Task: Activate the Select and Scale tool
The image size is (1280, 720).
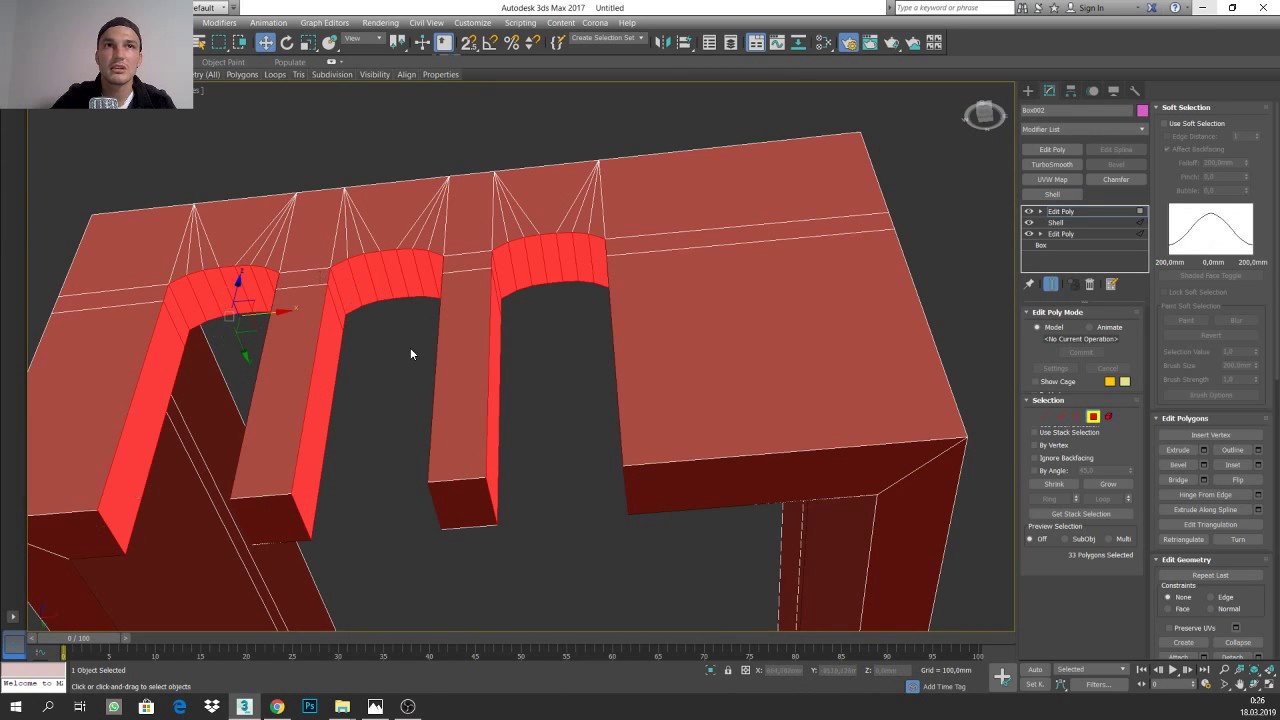Action: pos(308,42)
